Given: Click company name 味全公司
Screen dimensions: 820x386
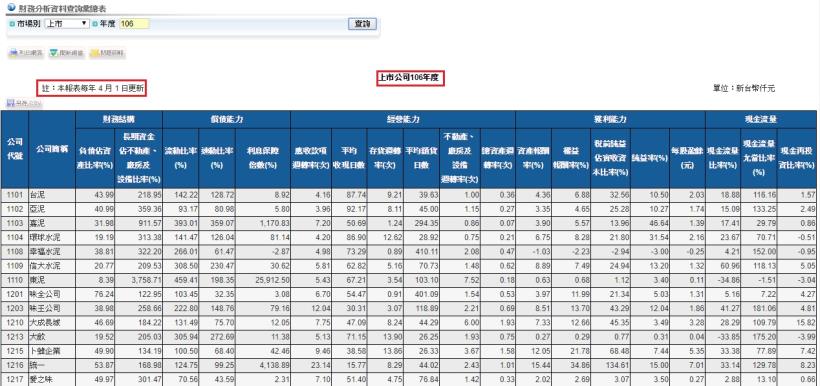Looking at the screenshot, I should pyautogui.click(x=46, y=293).
